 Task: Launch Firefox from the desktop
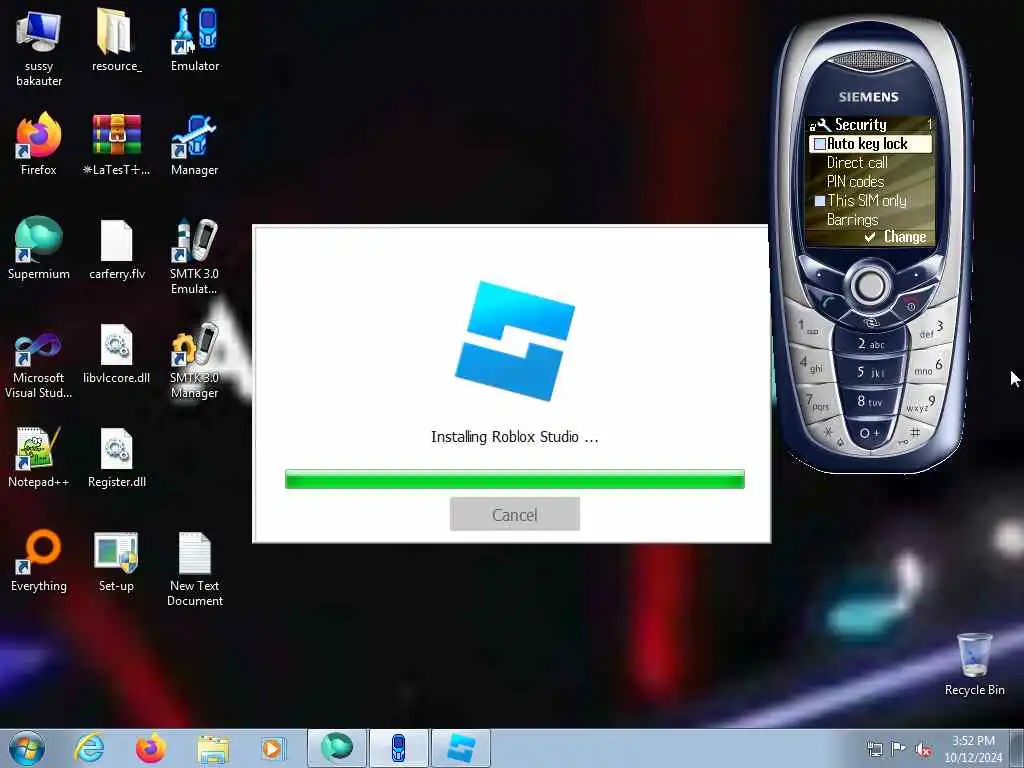pyautogui.click(x=39, y=144)
